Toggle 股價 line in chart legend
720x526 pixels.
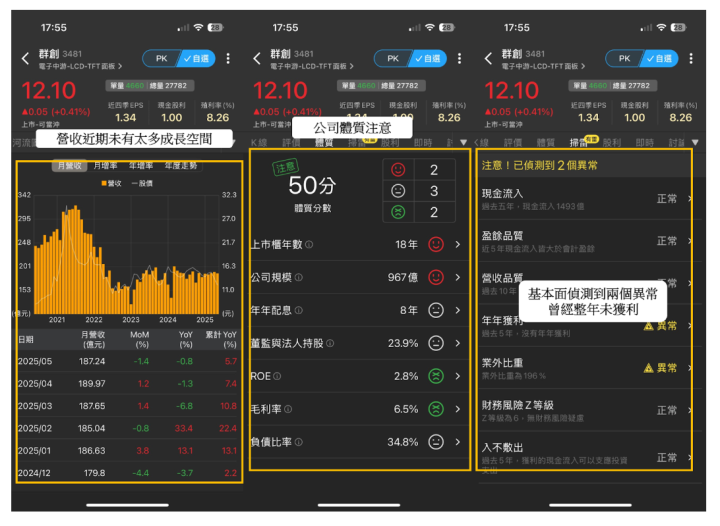142,184
